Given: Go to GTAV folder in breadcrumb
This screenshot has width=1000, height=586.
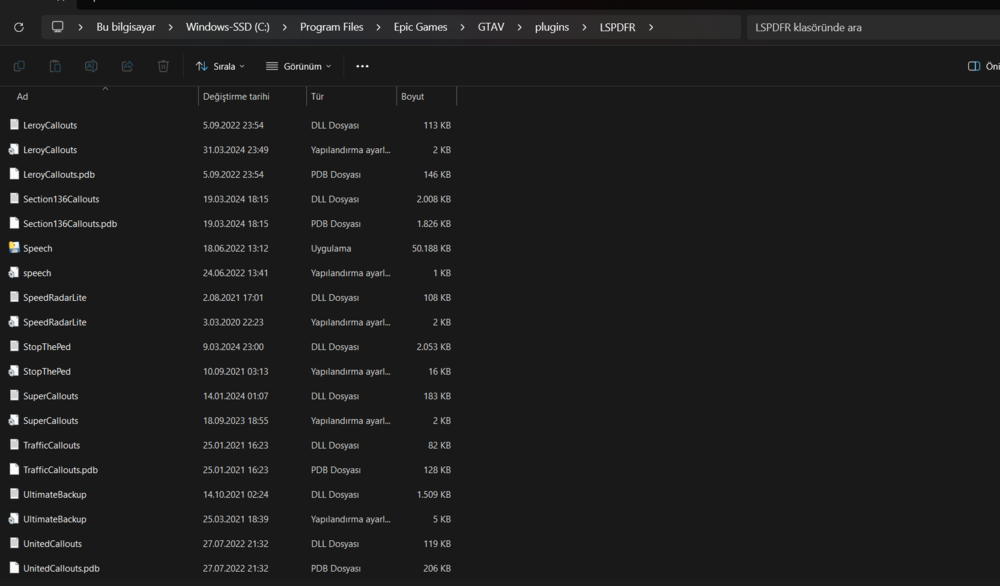Looking at the screenshot, I should point(491,27).
